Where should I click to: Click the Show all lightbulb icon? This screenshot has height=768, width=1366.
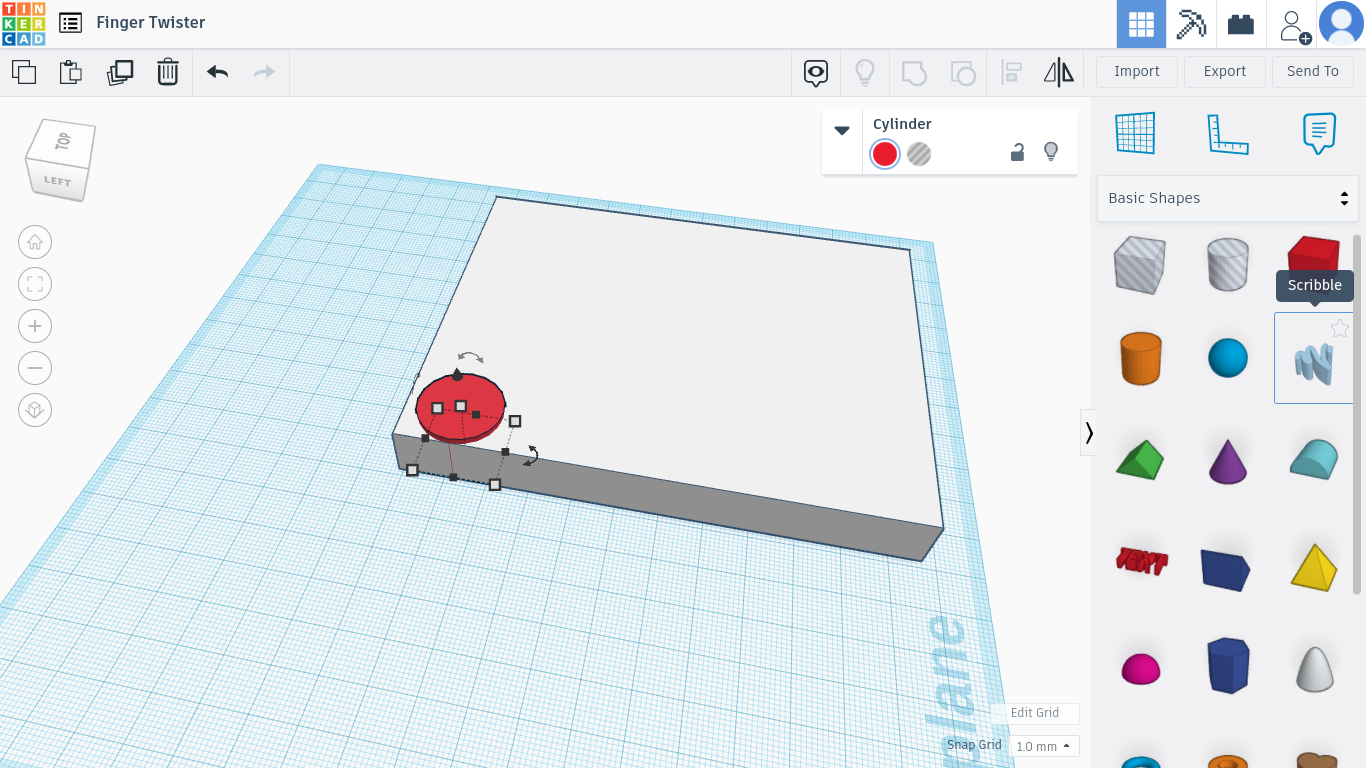coord(865,72)
